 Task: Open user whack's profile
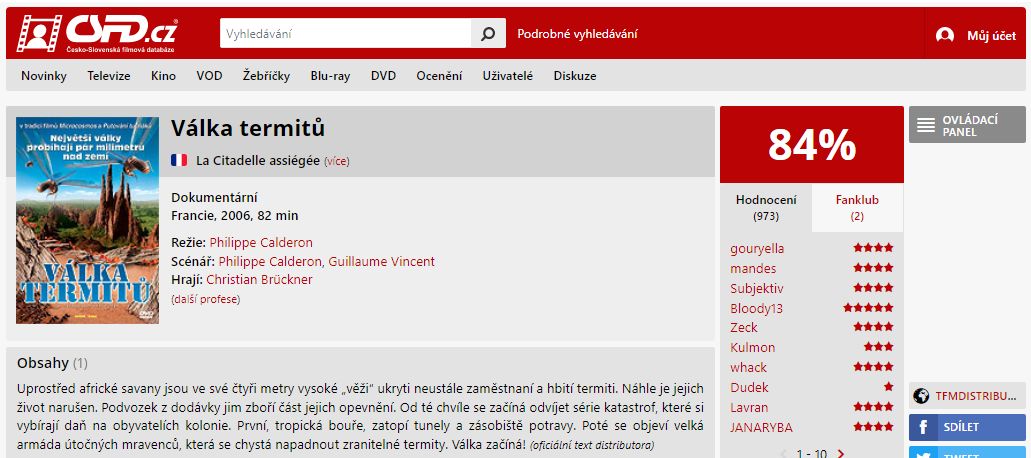tap(748, 367)
